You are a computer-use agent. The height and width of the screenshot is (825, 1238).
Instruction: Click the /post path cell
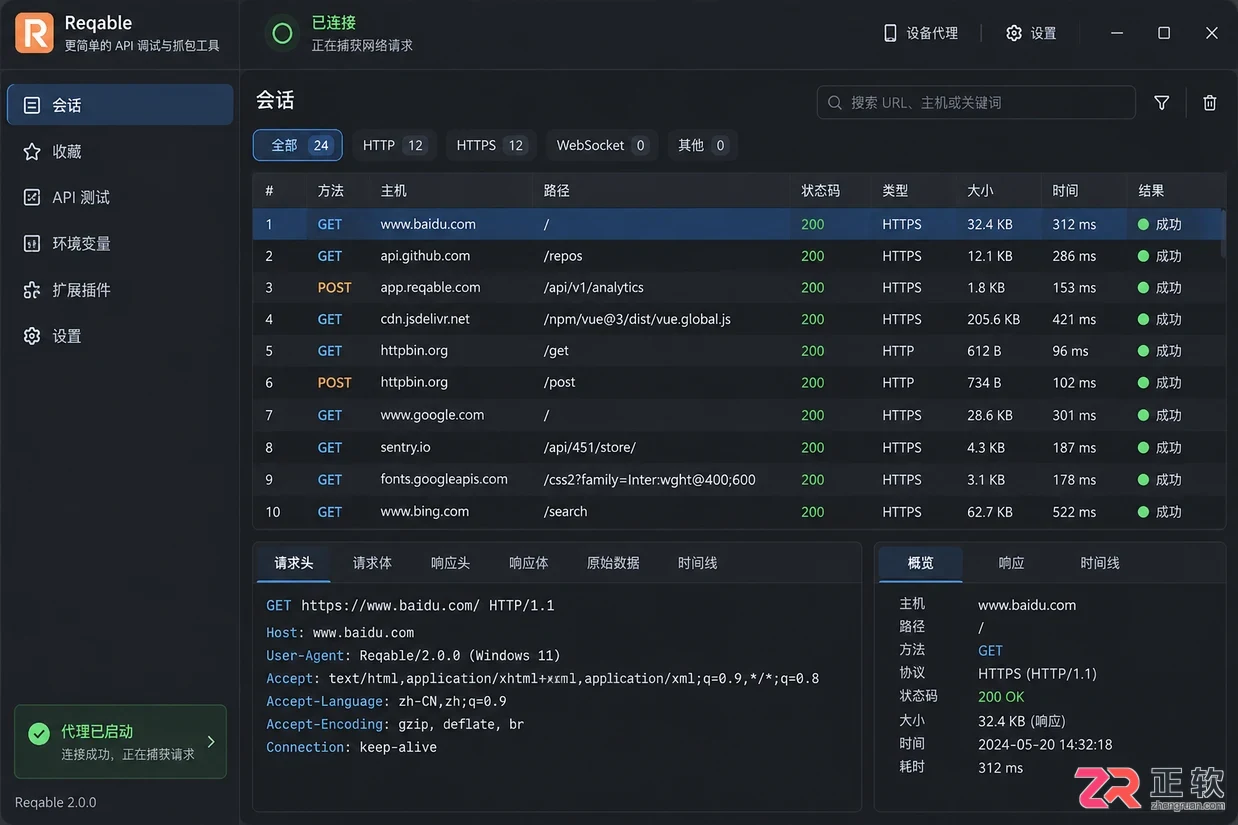[560, 382]
